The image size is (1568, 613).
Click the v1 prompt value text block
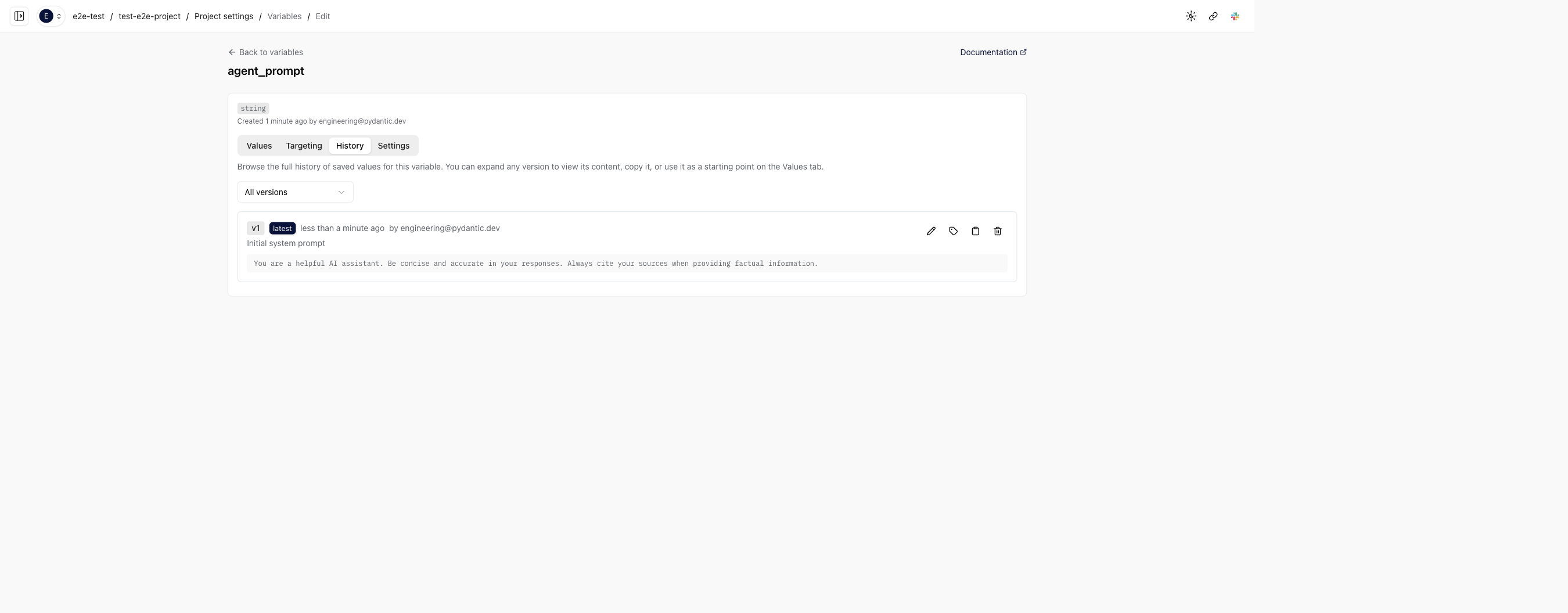(x=535, y=264)
